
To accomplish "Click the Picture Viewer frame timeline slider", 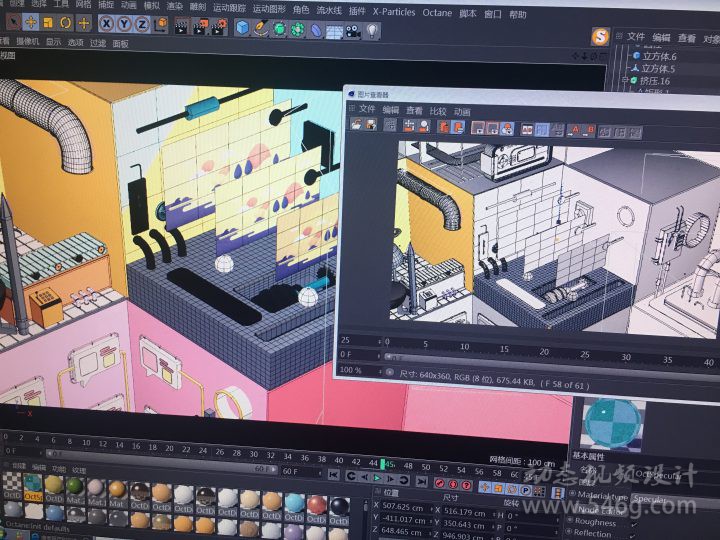I will 500,355.
